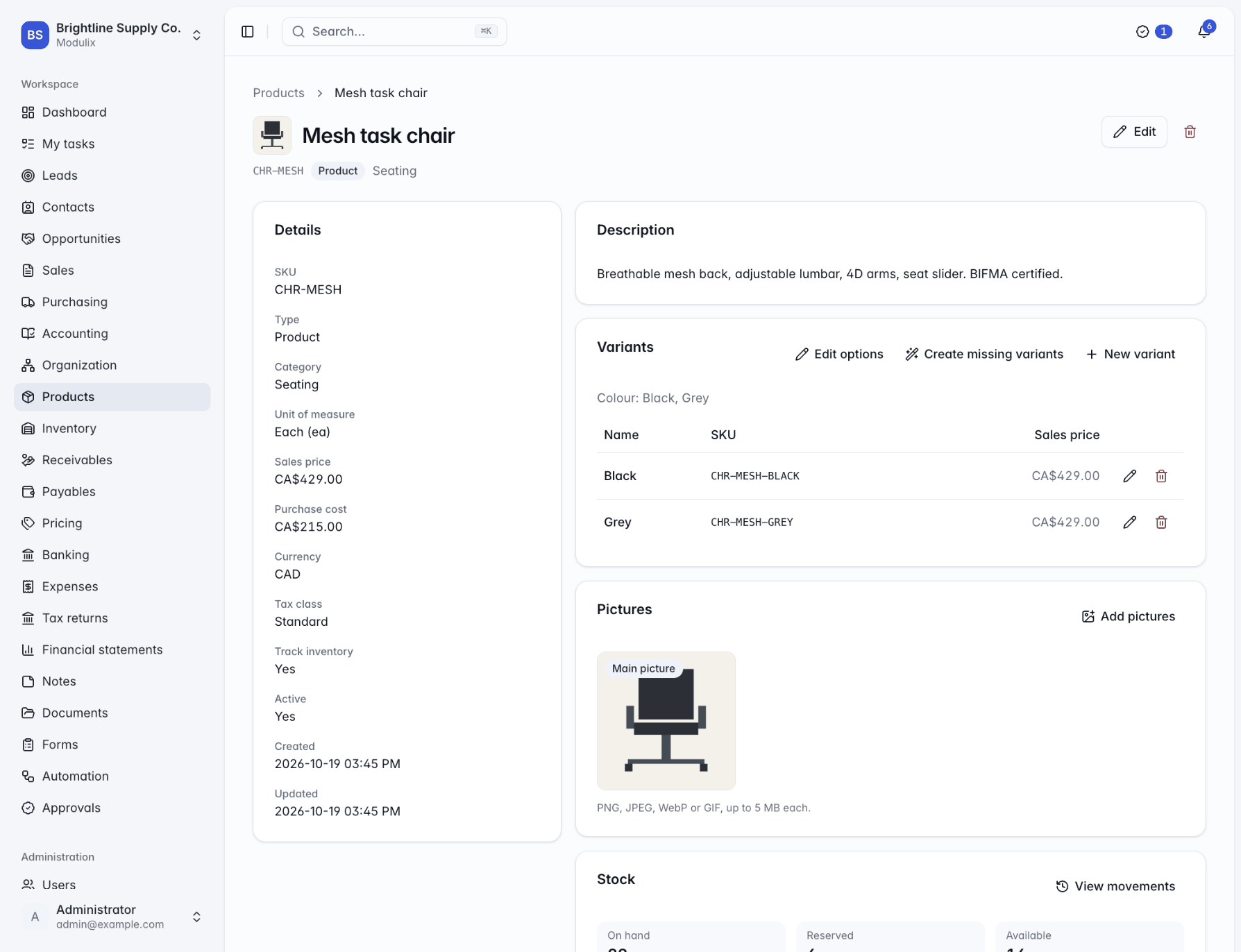Edit the Black variant pencil icon
Viewport: 1241px width, 952px height.
click(x=1129, y=476)
